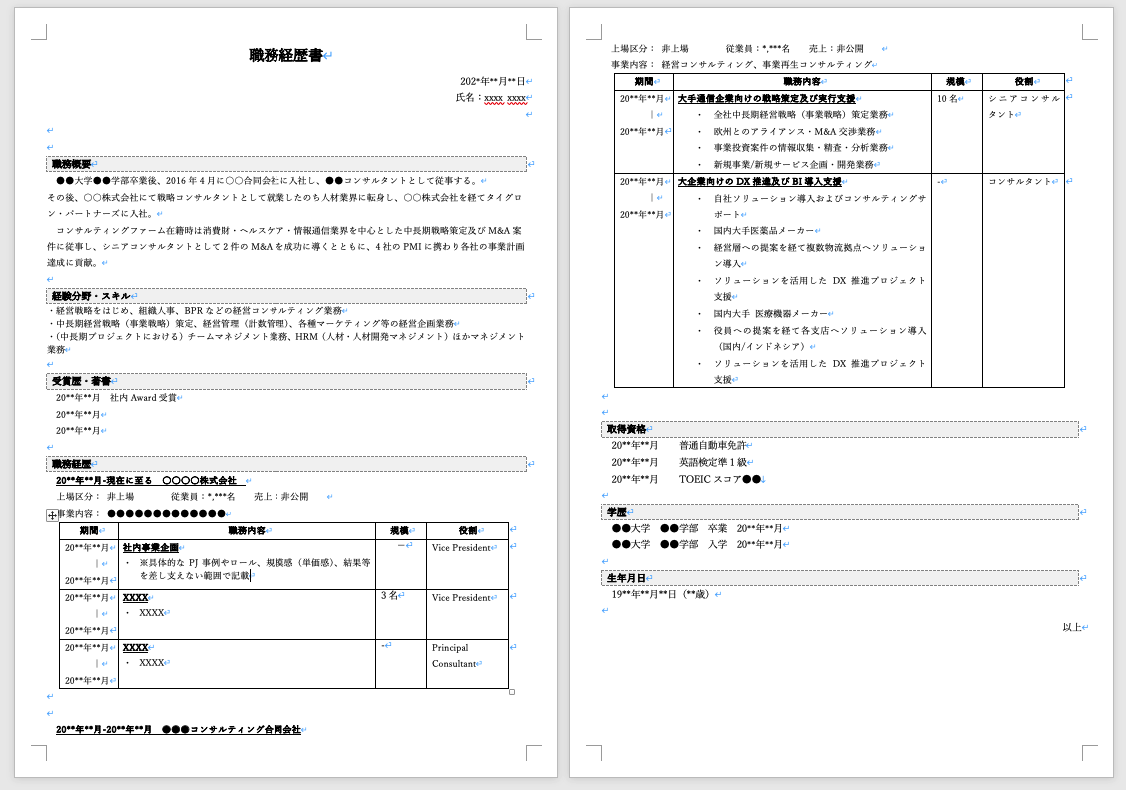
Task: Click the line 事業内容：経営コンサルティング、事業再生コンサルティング
Action: 742,65
